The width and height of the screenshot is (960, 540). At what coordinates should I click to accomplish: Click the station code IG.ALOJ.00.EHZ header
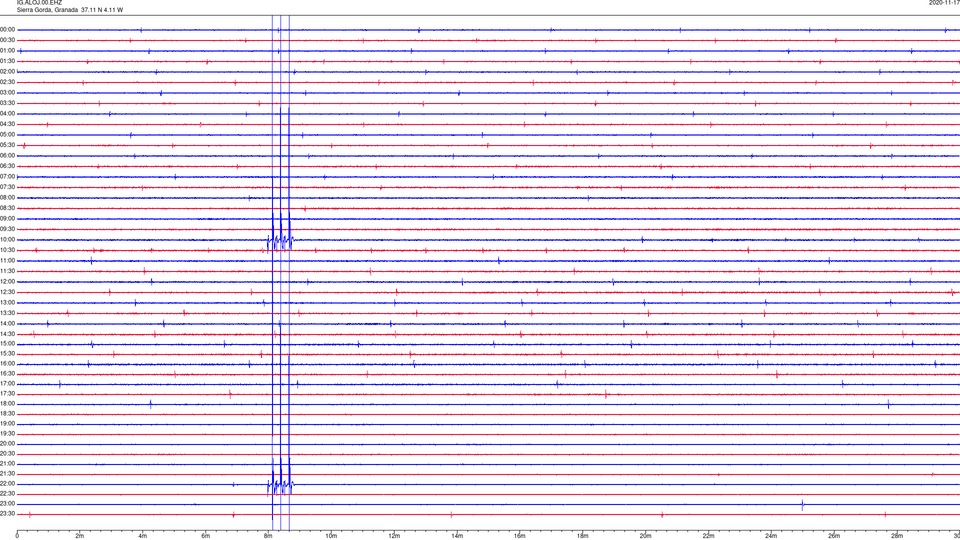(39, 3)
